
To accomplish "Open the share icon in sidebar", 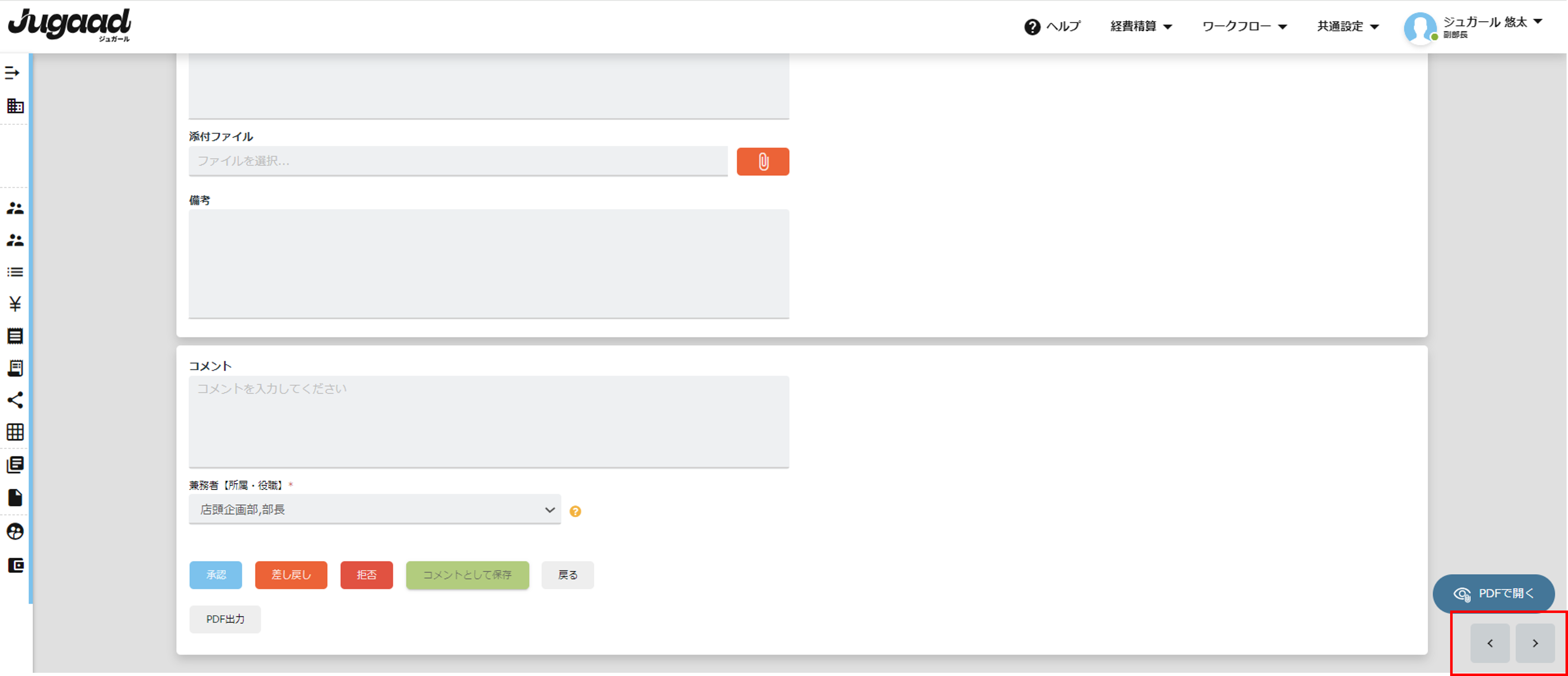I will (15, 400).
